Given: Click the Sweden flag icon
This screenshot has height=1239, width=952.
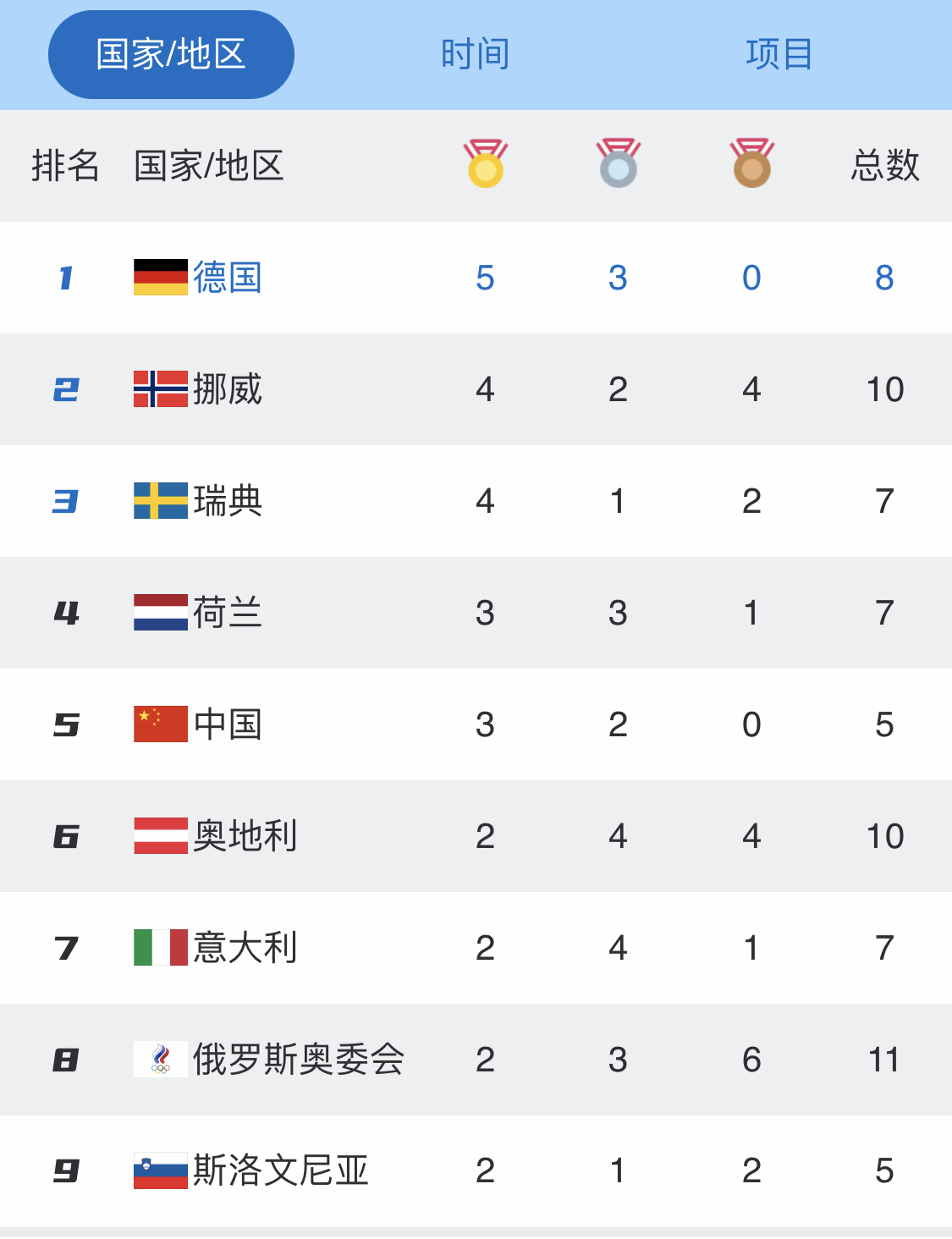Looking at the screenshot, I should tap(161, 501).
